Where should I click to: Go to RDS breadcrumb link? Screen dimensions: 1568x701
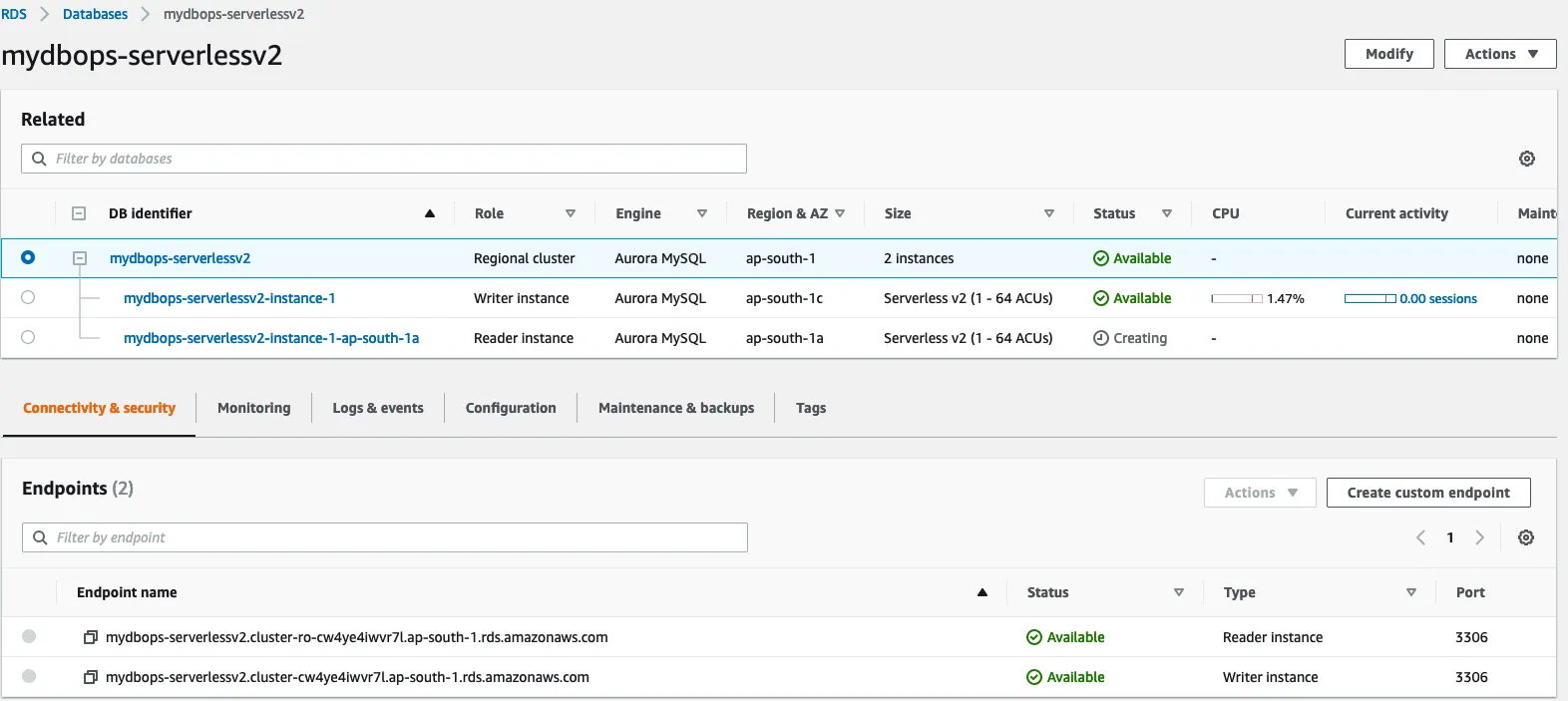click(14, 14)
